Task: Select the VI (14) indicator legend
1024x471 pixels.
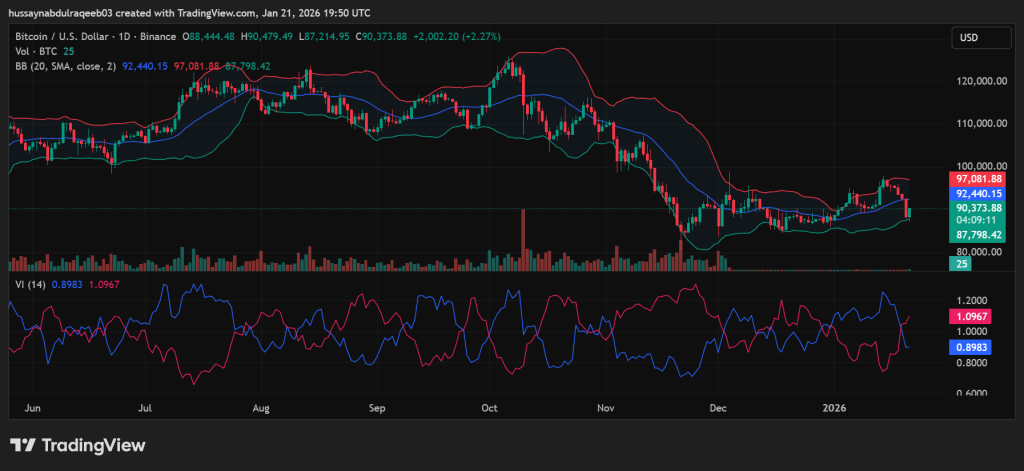Action: click(x=26, y=285)
